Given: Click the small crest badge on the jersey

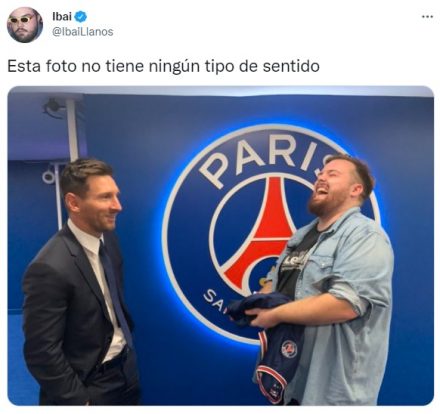Looking at the screenshot, I should point(289,349).
